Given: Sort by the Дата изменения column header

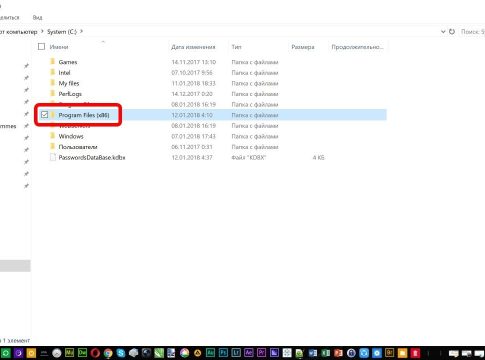Looking at the screenshot, I should pos(193,47).
